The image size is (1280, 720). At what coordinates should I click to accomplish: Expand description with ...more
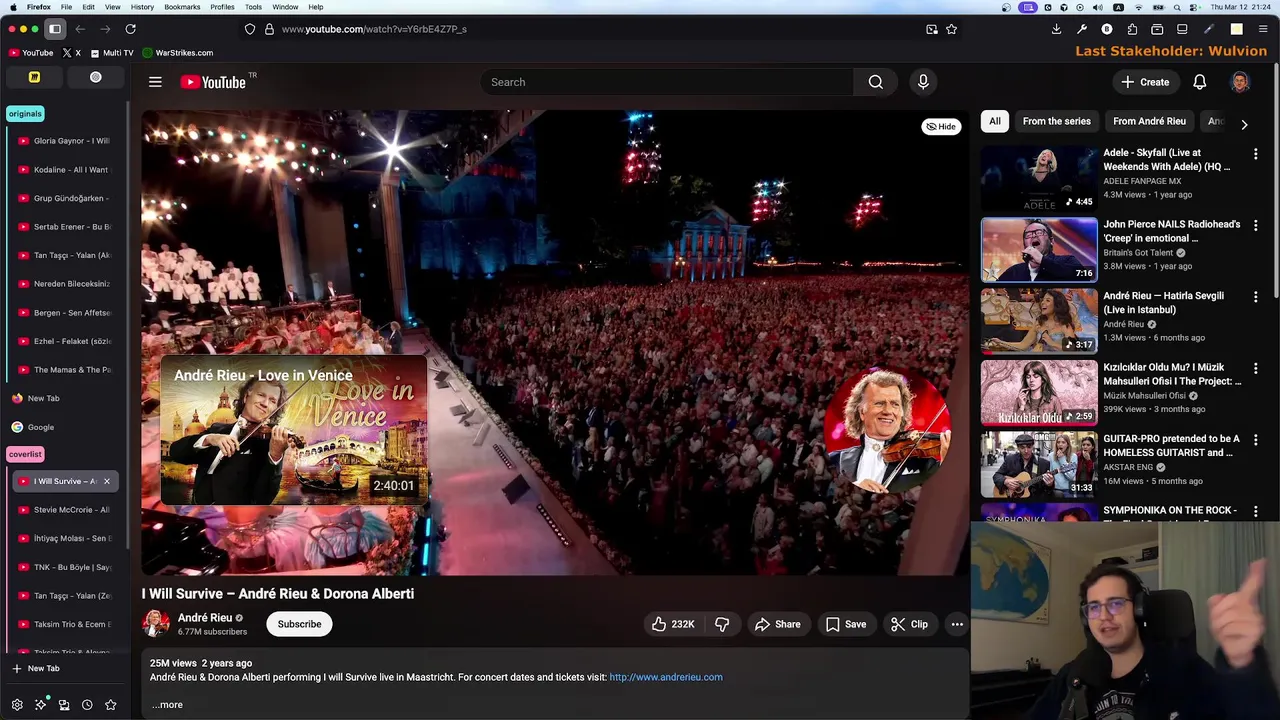tap(168, 705)
